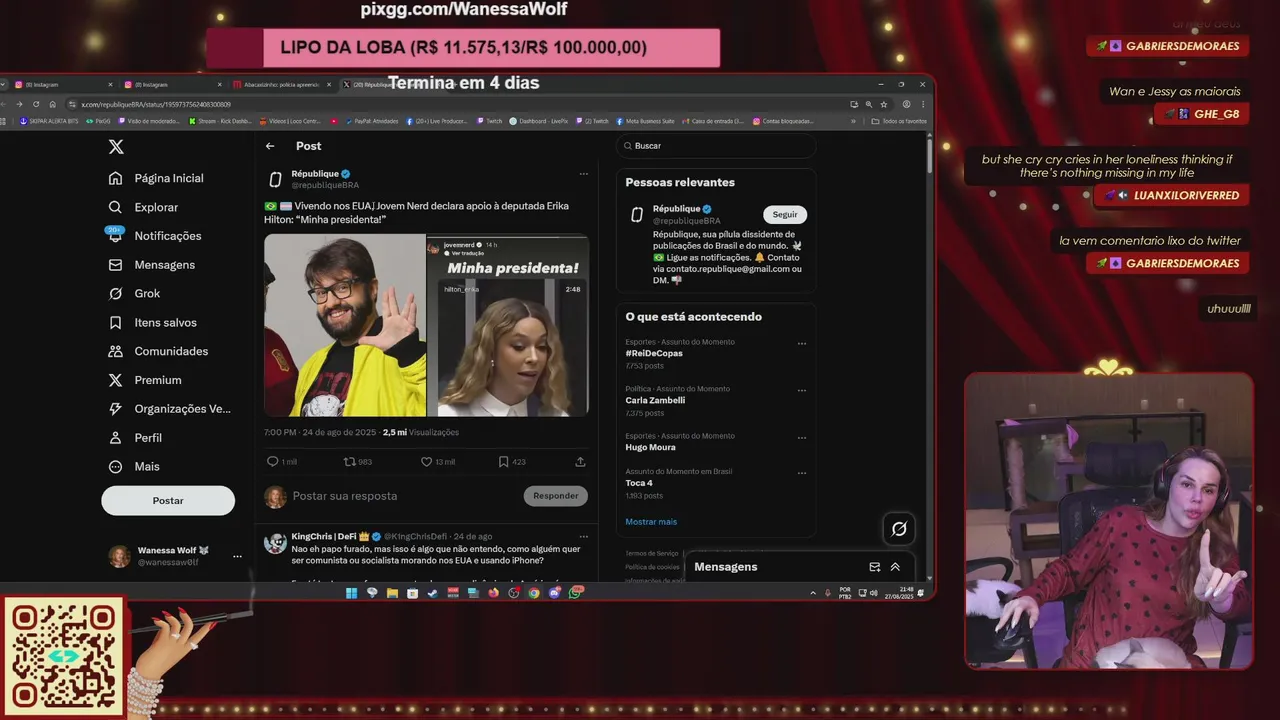
Task: Open the X logo home icon
Action: point(116,147)
